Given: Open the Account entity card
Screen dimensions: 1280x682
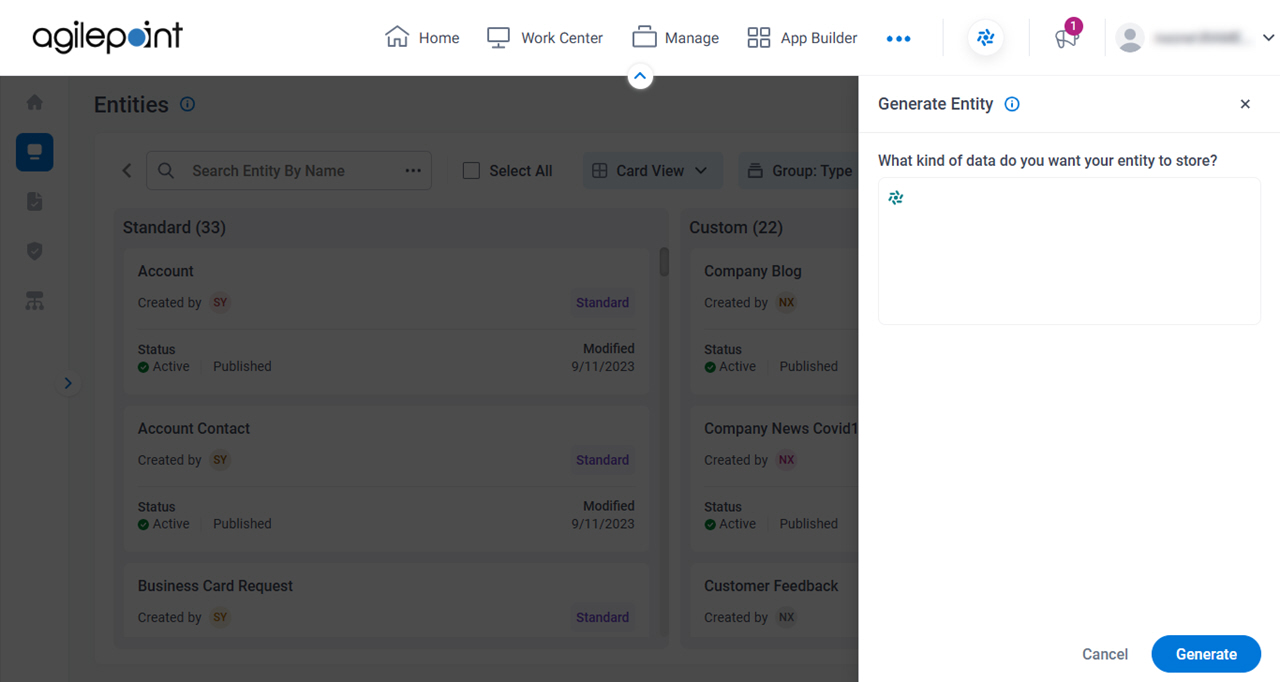Looking at the screenshot, I should 386,320.
